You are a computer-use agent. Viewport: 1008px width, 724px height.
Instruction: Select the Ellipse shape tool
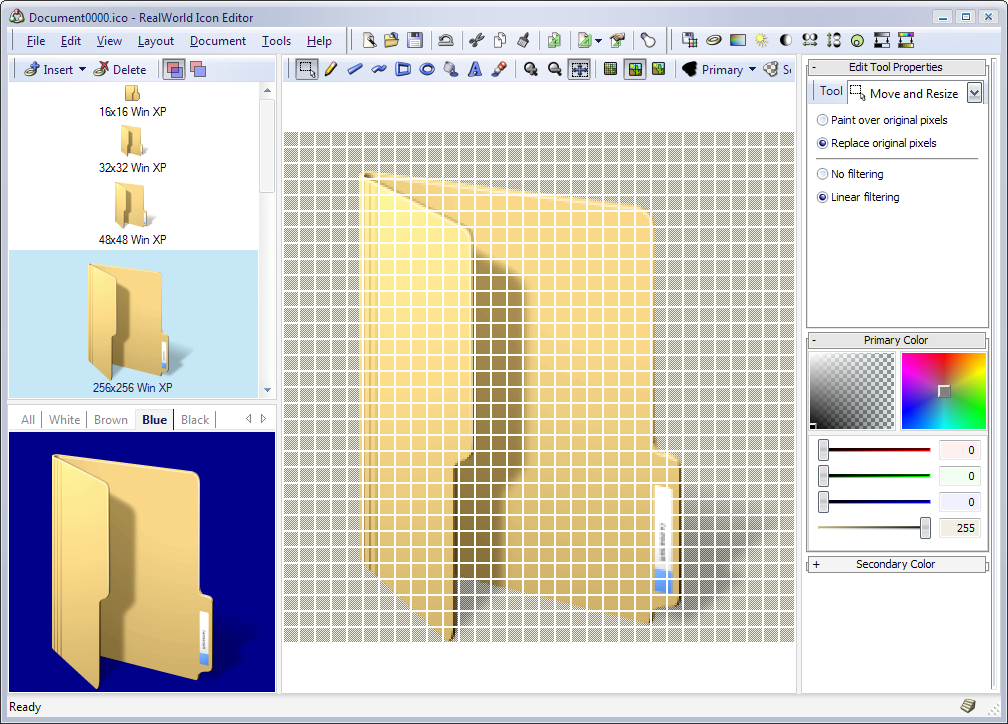point(427,69)
